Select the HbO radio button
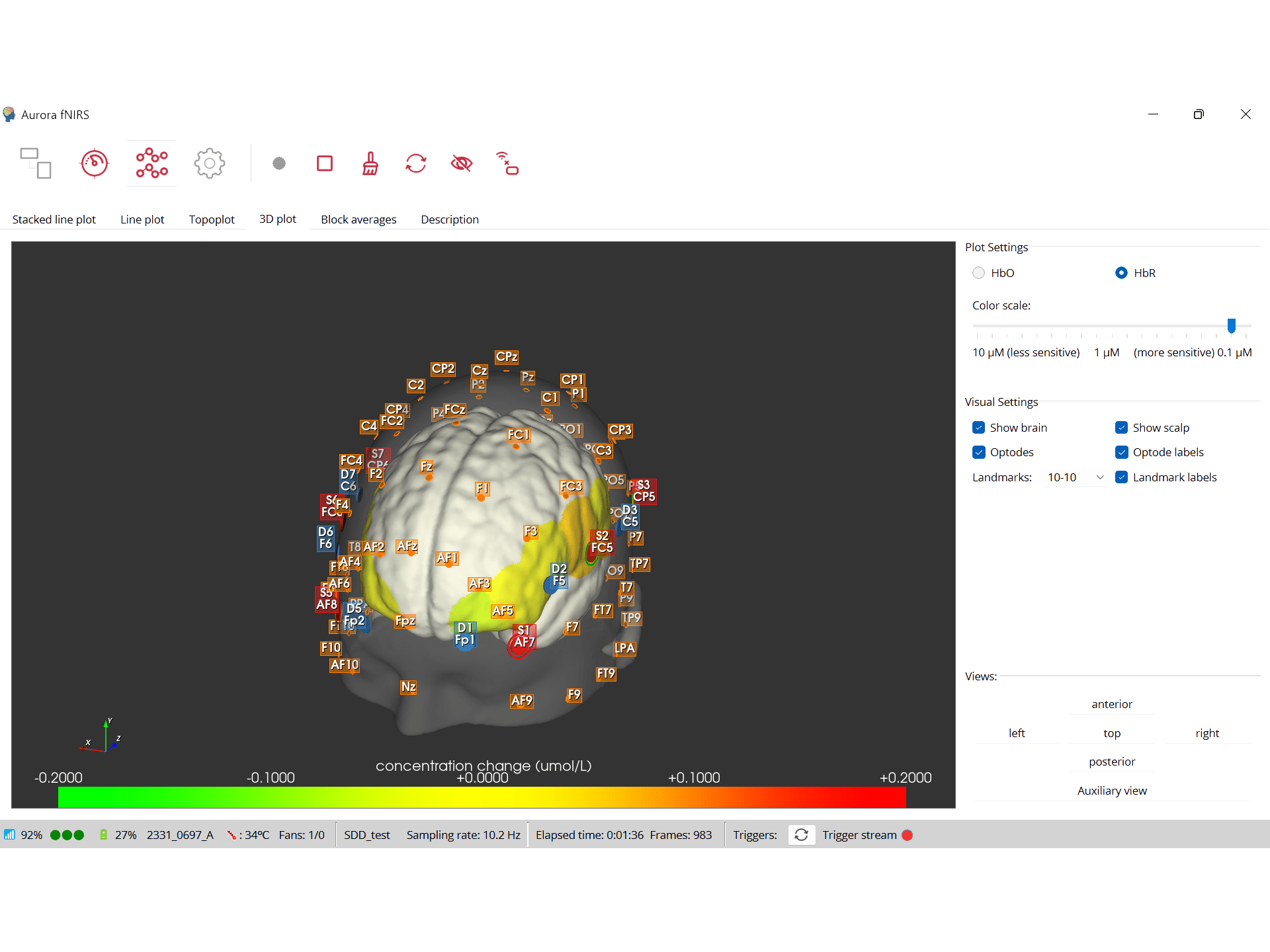The width and height of the screenshot is (1270, 952). (979, 273)
